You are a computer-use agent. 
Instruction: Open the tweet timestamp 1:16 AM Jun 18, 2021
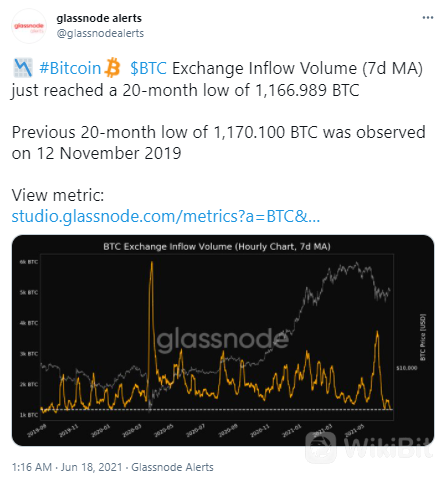(x=67, y=467)
